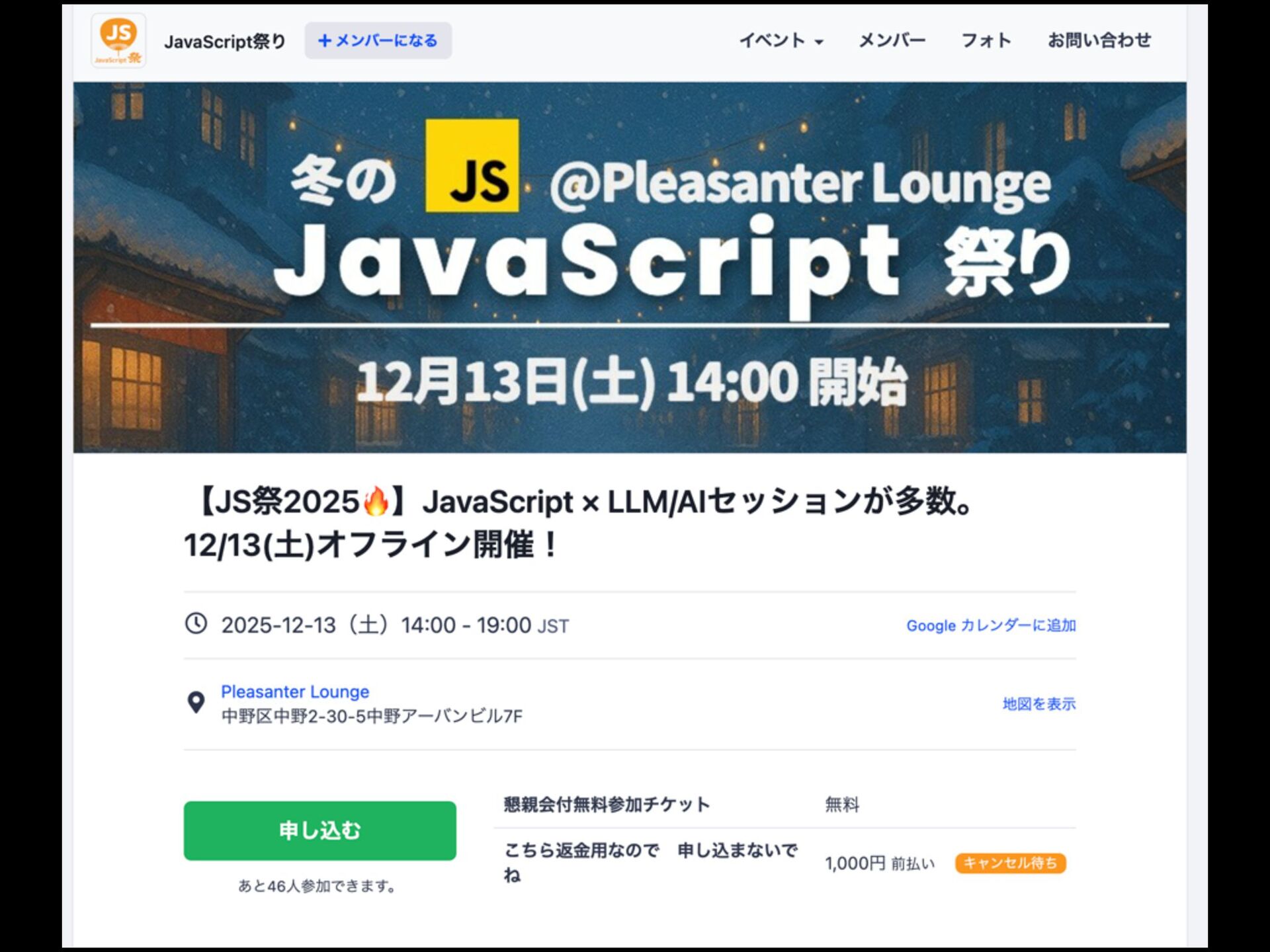Click the JavaScript祭り group logo icon
The width and height of the screenshot is (1270, 952).
[118, 41]
